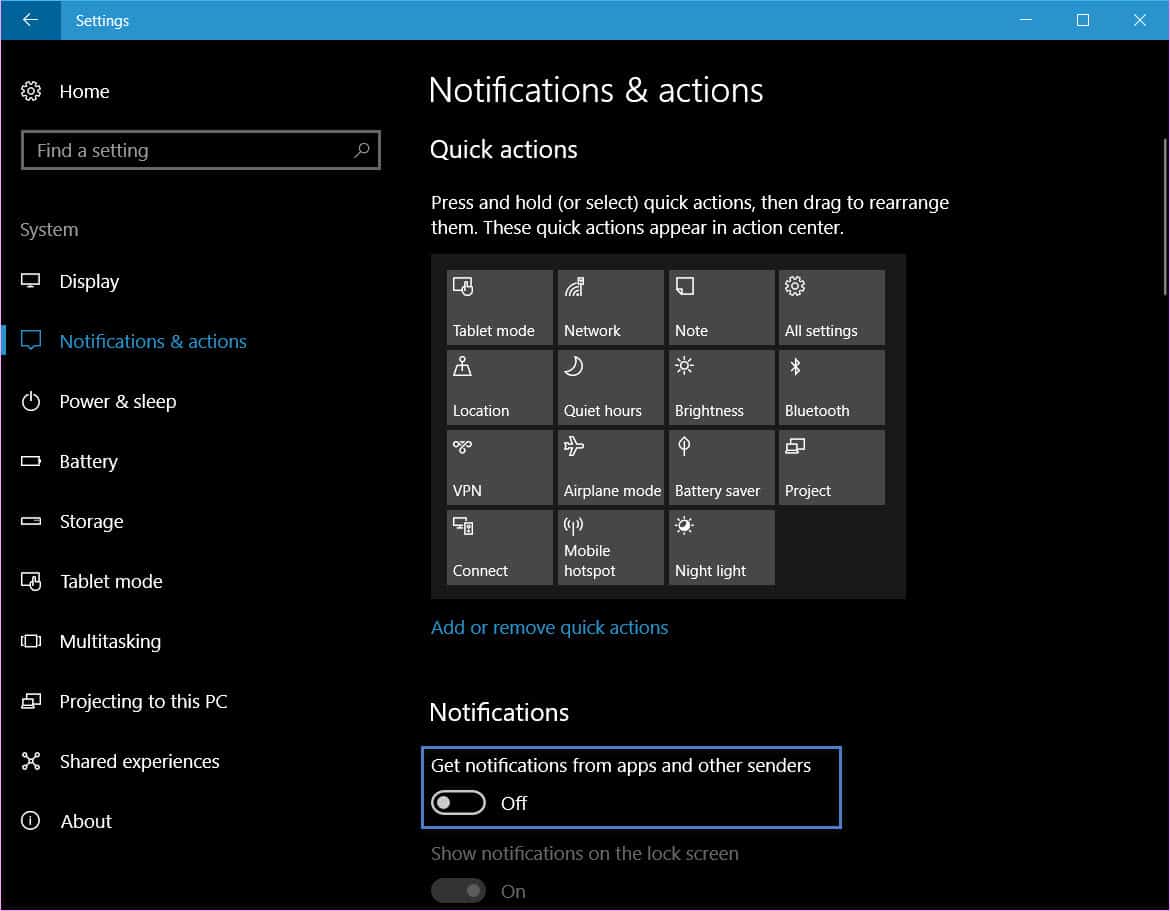Enable notifications from apps and other senders

point(457,802)
